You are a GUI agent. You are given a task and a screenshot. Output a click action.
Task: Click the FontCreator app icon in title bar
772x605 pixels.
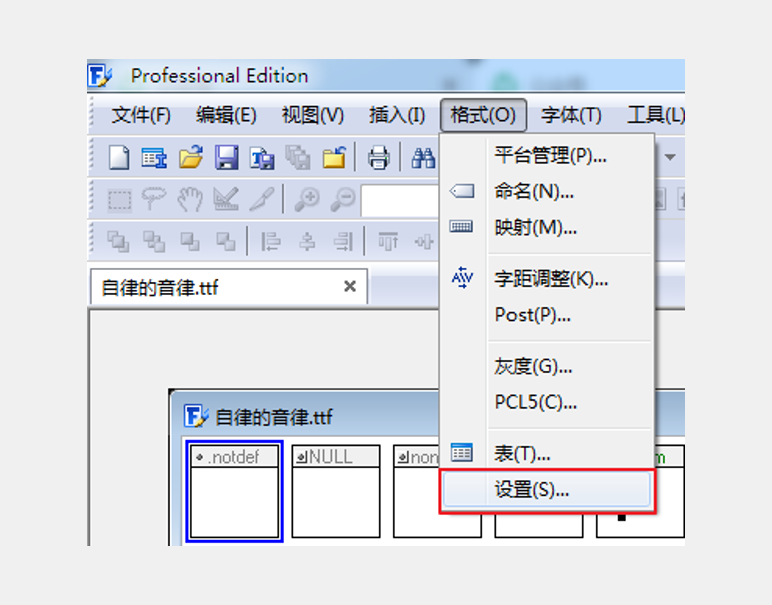[100, 76]
